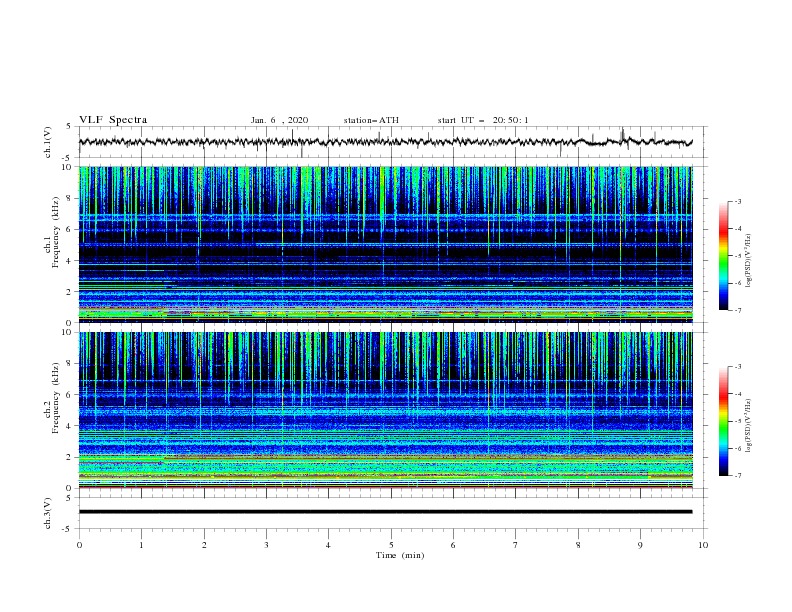
Task: Select the date text "Jan. 6 , 2020"
Action: click(279, 120)
